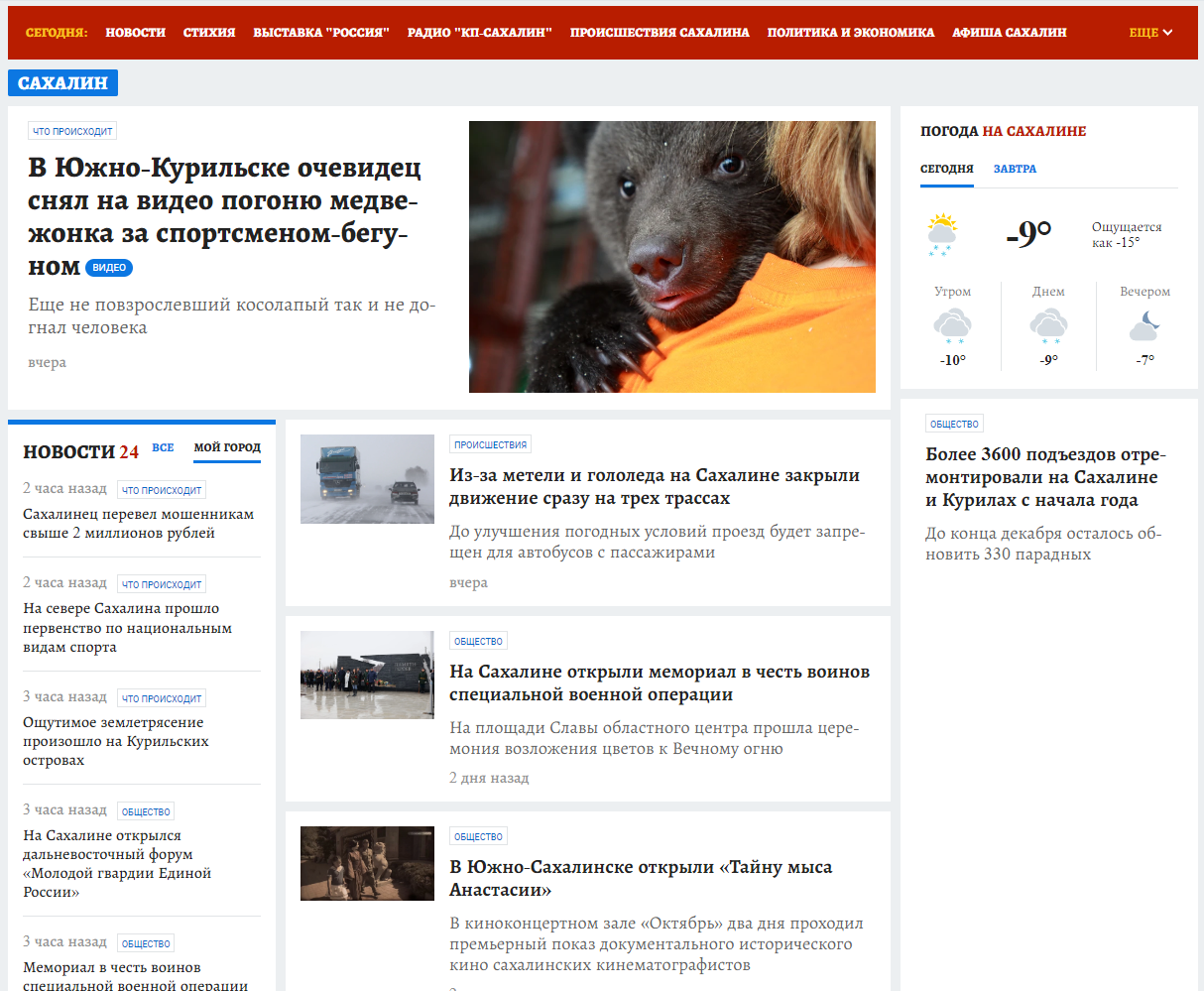Click ЧТО ПРОИСХОДИТ tag beside землетрясение news
The image size is (1204, 991).
coord(162,698)
